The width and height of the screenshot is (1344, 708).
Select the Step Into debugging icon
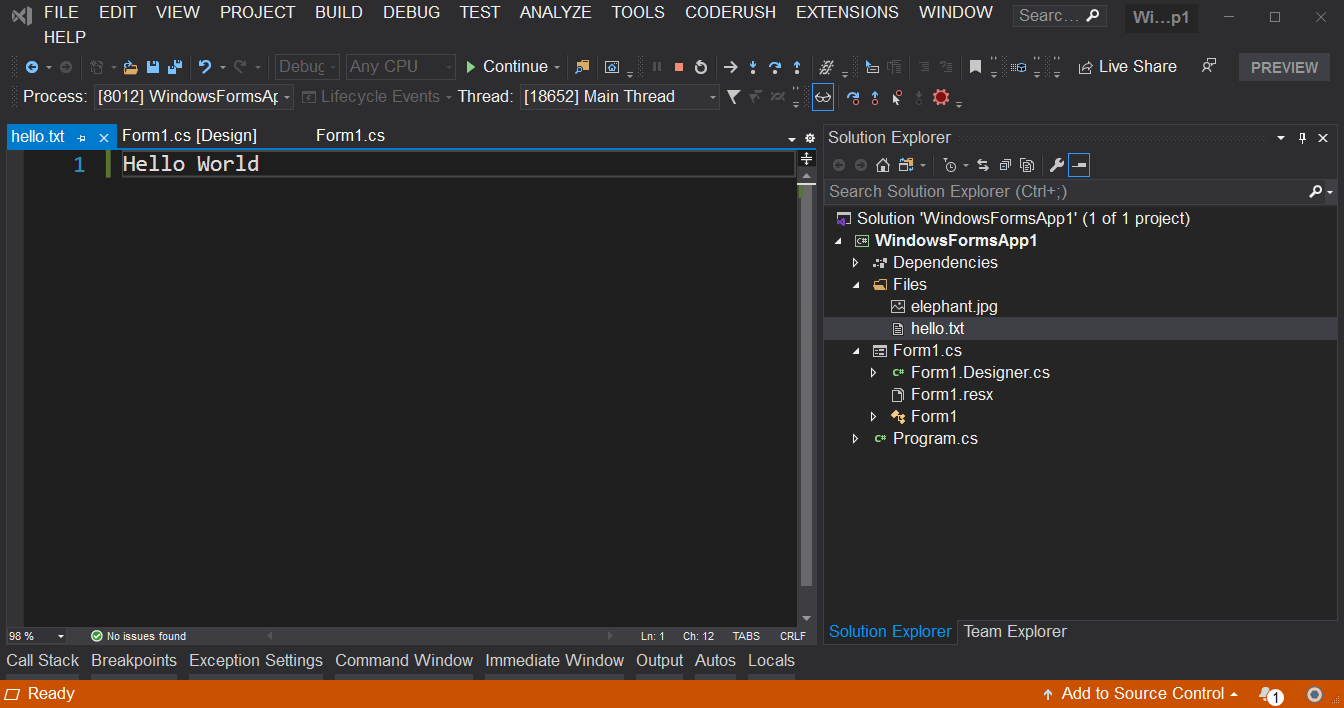click(x=753, y=67)
